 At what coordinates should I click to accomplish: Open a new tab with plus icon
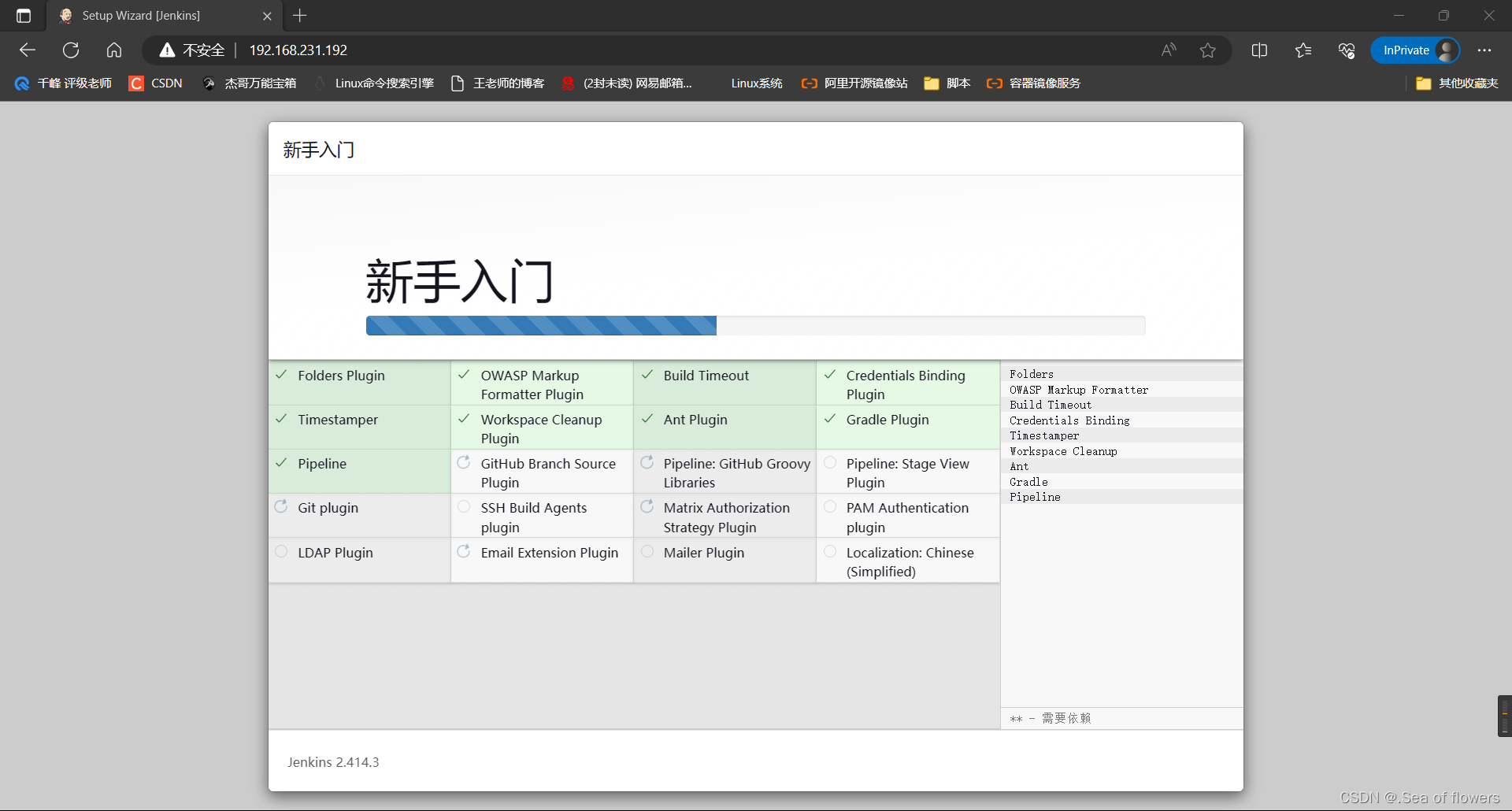pos(300,16)
